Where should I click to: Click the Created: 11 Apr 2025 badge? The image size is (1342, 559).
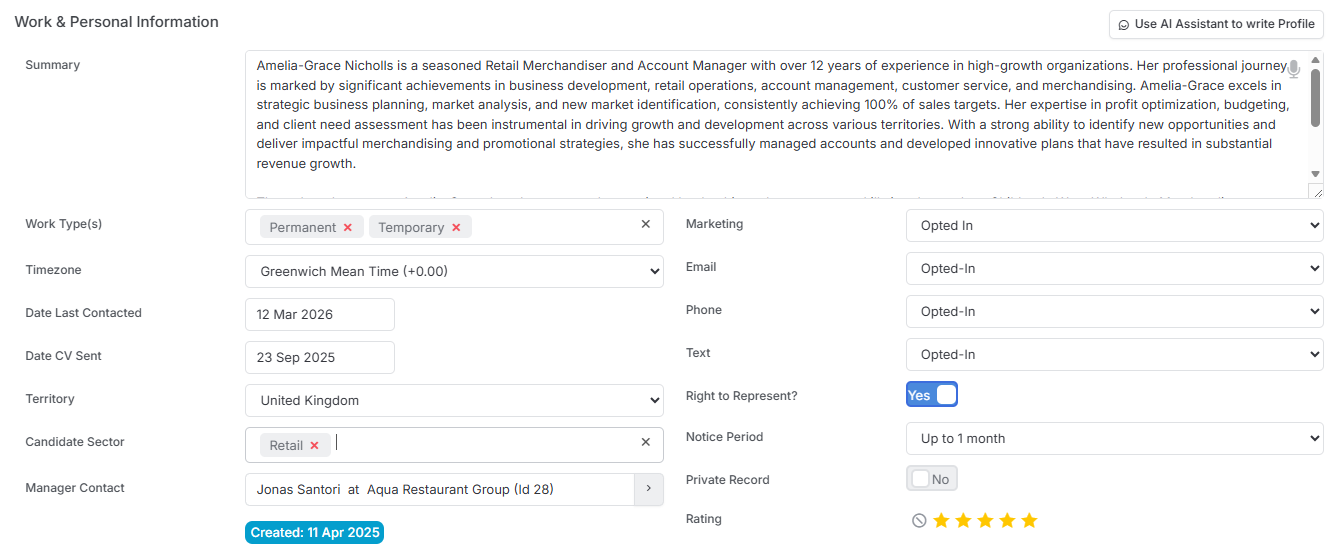pyautogui.click(x=314, y=532)
